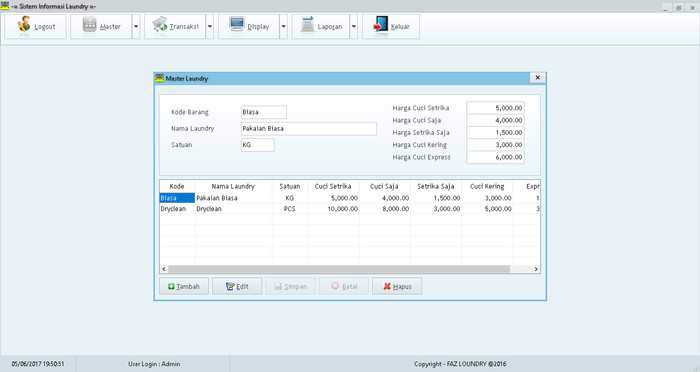Screen dimensions: 700x372
Task: Click the User Login Admin status text
Action: [154, 364]
